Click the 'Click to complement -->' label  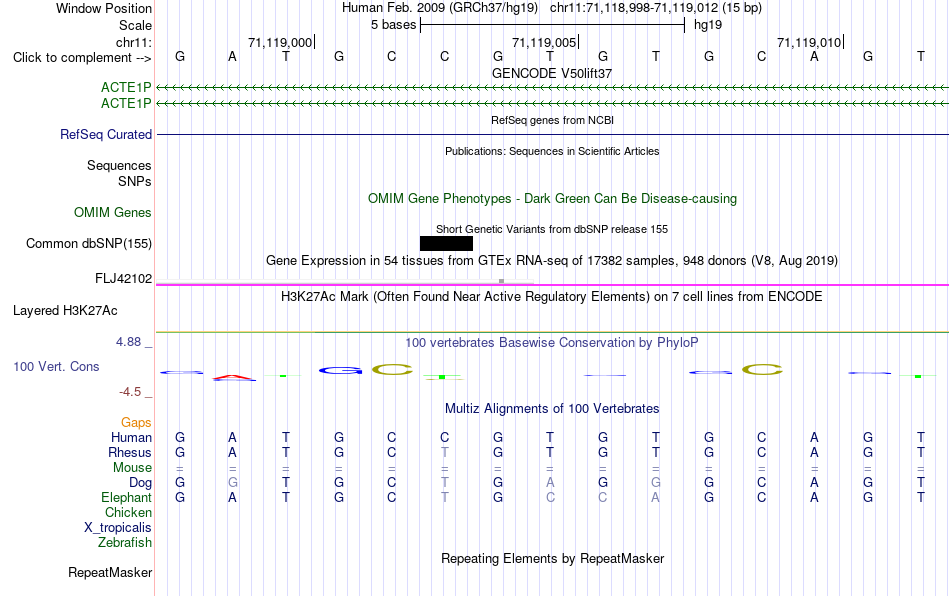82,58
